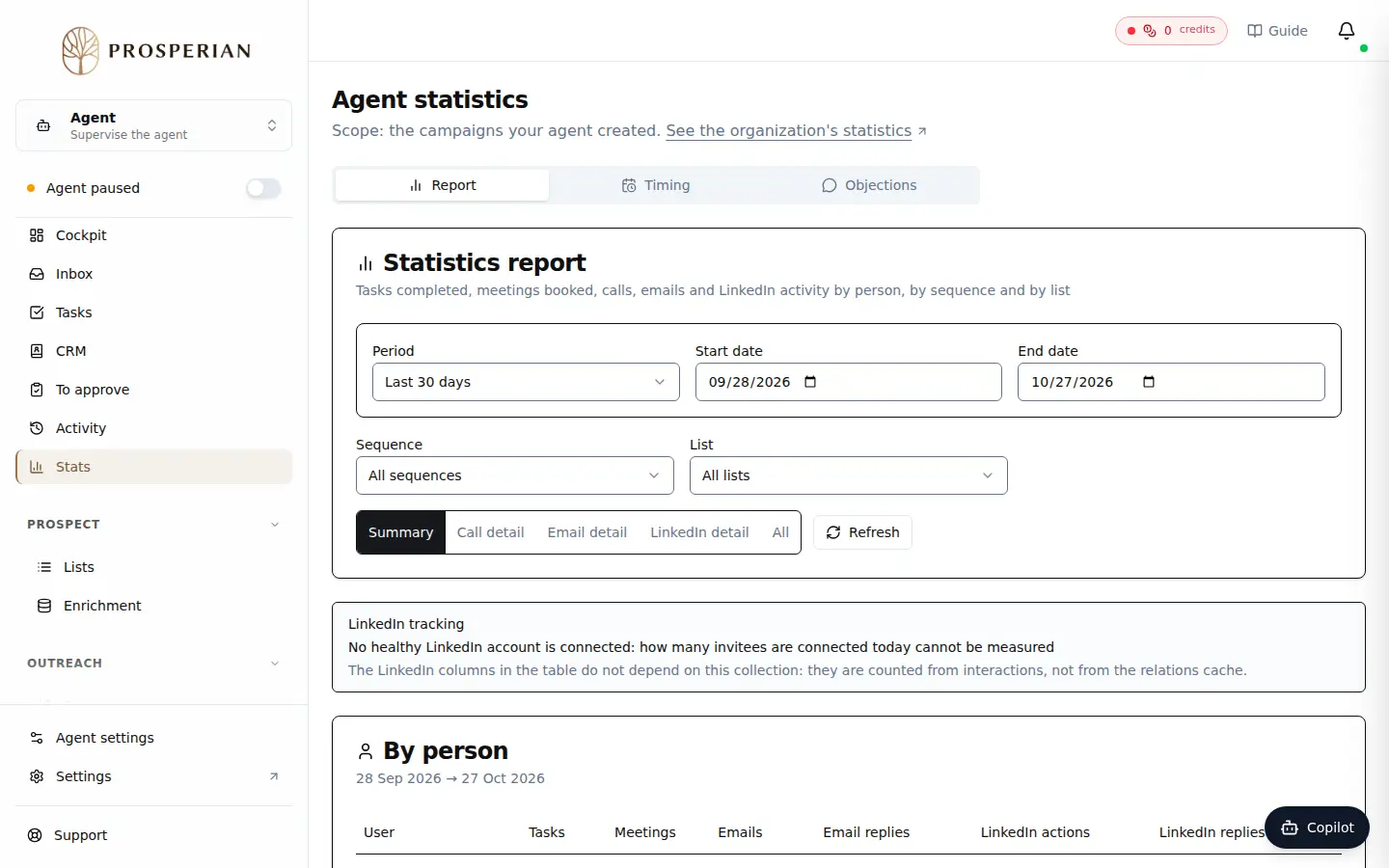Open Enrichment under Prospect

click(x=158, y=606)
